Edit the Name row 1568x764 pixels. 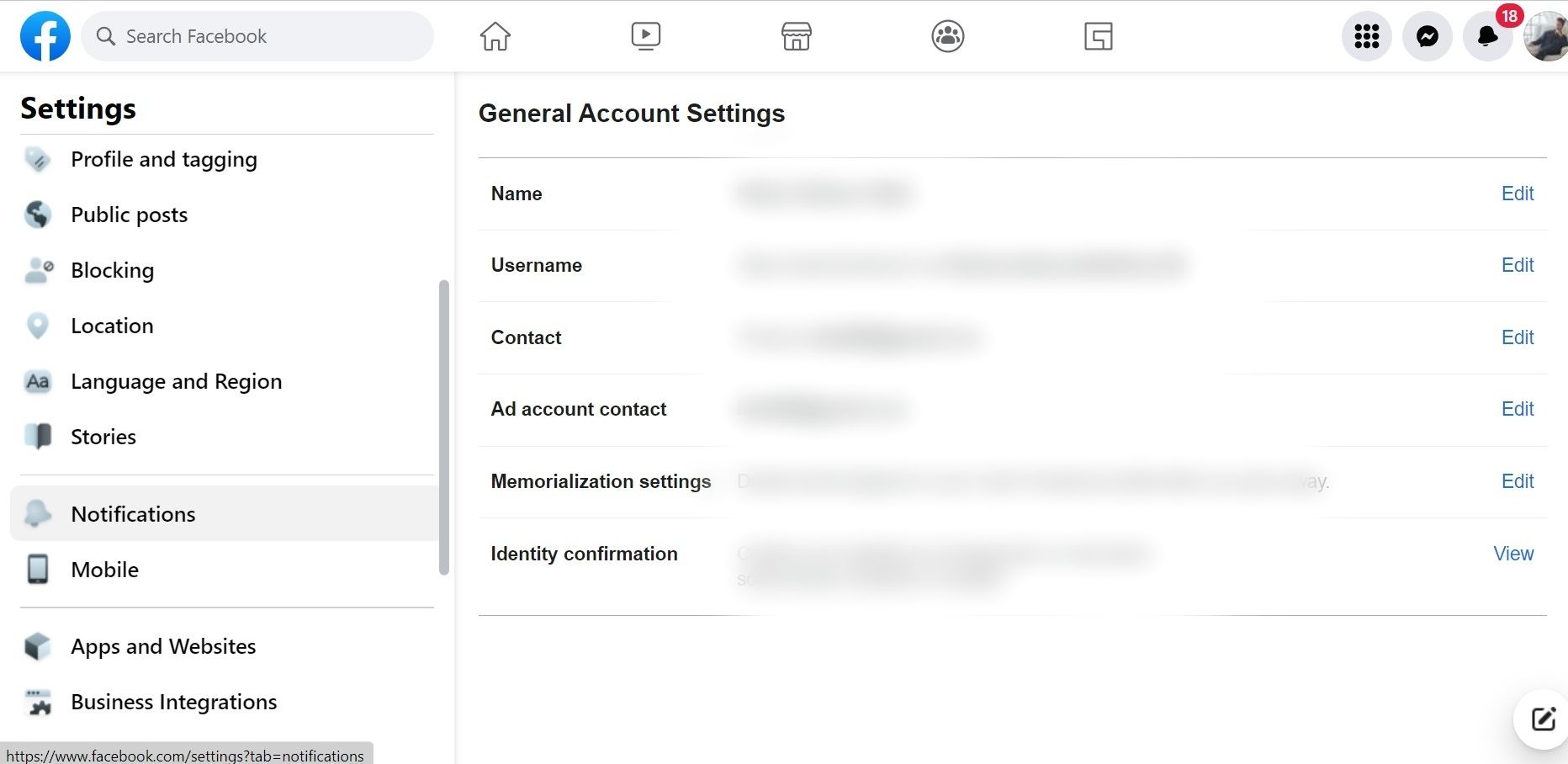1517,194
